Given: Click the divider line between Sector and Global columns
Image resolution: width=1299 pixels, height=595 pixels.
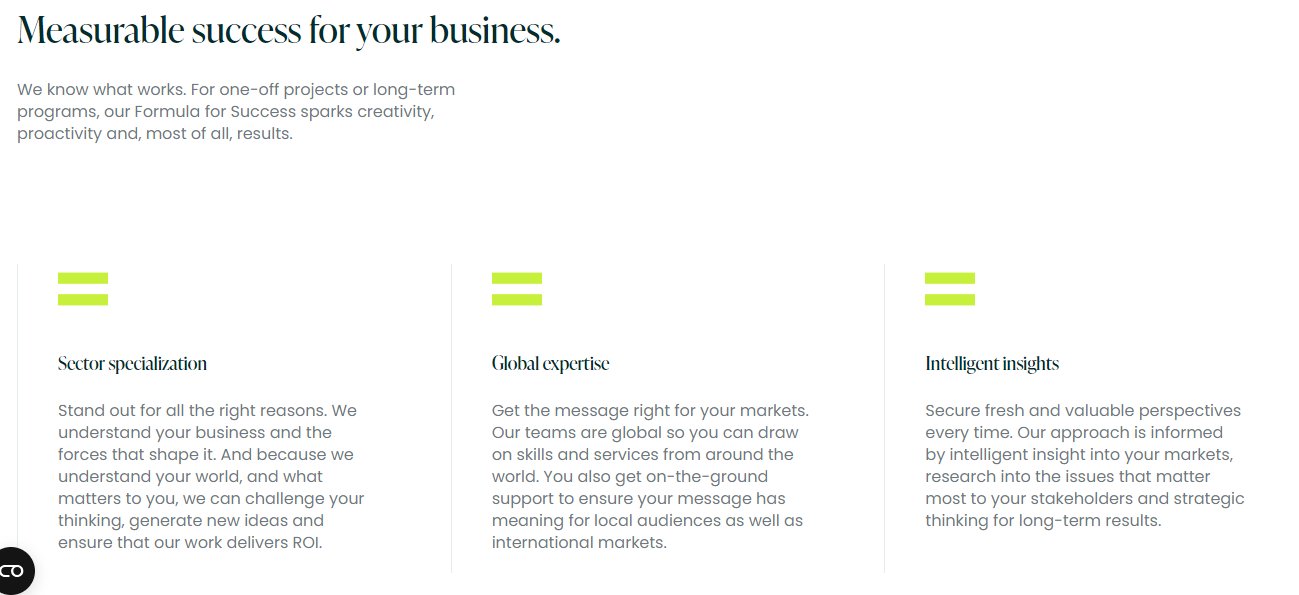Looking at the screenshot, I should [451, 420].
